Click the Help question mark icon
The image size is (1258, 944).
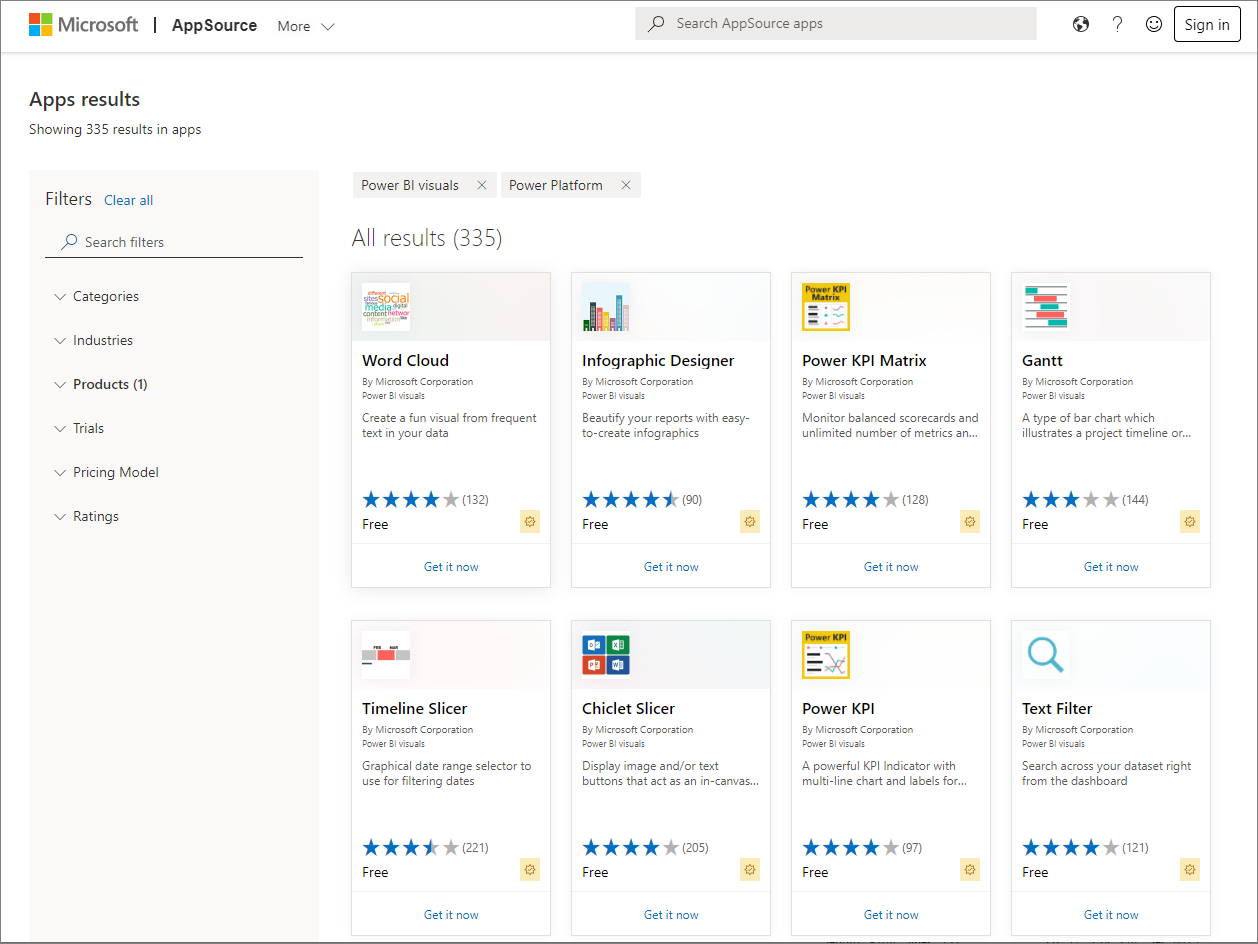pyautogui.click(x=1117, y=23)
